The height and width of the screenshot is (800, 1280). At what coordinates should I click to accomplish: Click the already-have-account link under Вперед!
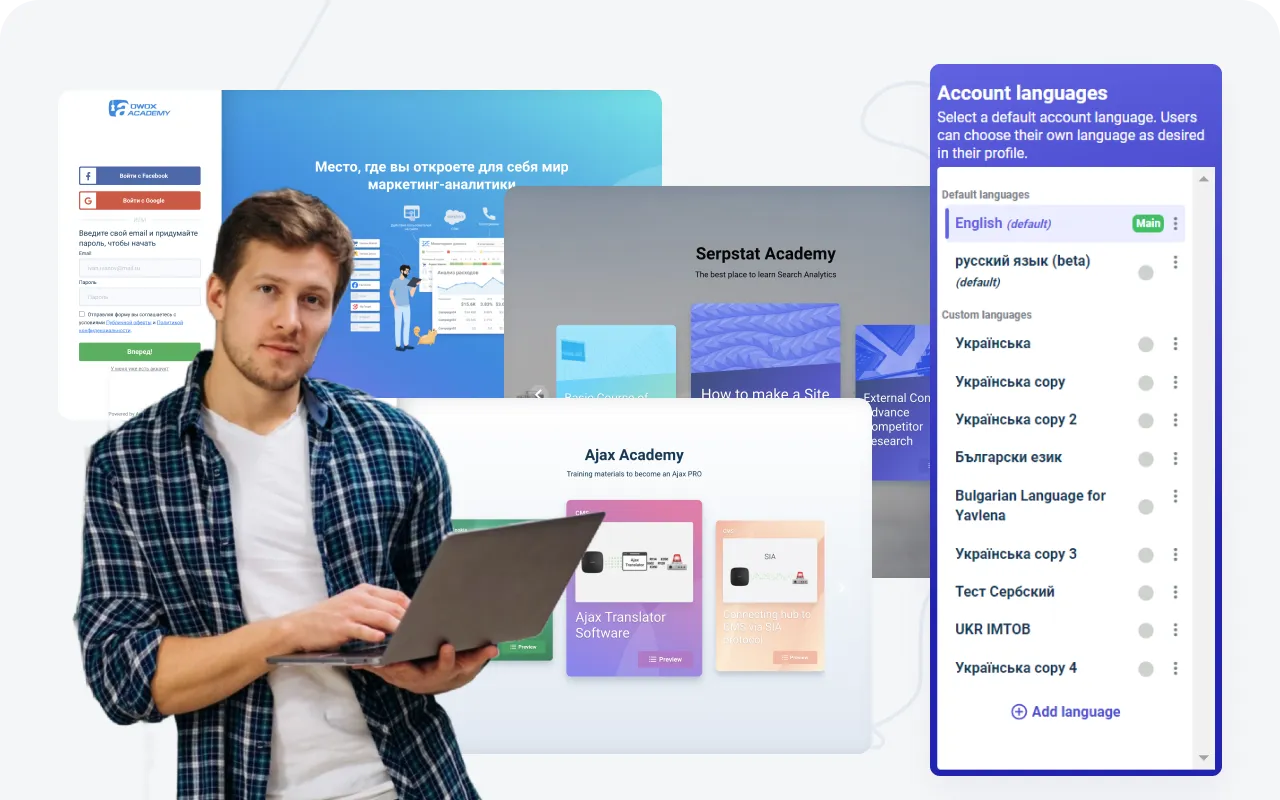pyautogui.click(x=139, y=369)
